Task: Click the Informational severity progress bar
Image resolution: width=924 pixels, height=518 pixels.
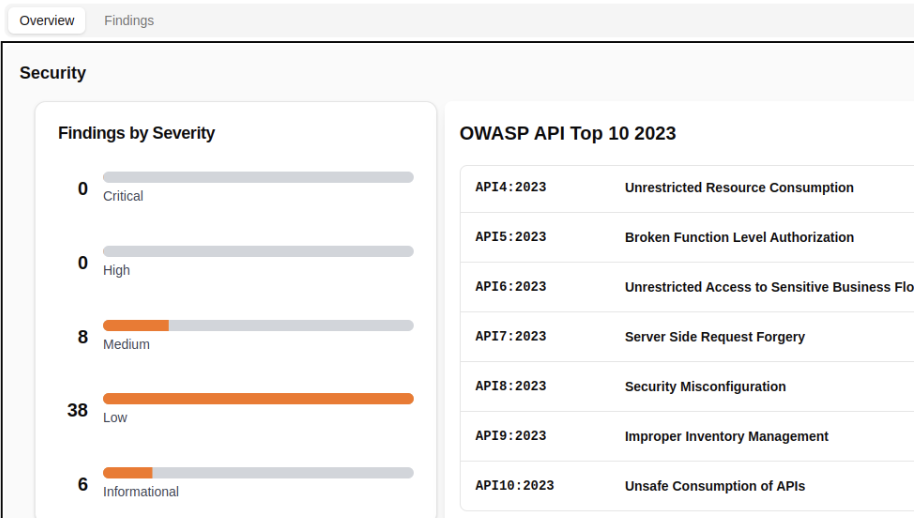Action: point(258,473)
